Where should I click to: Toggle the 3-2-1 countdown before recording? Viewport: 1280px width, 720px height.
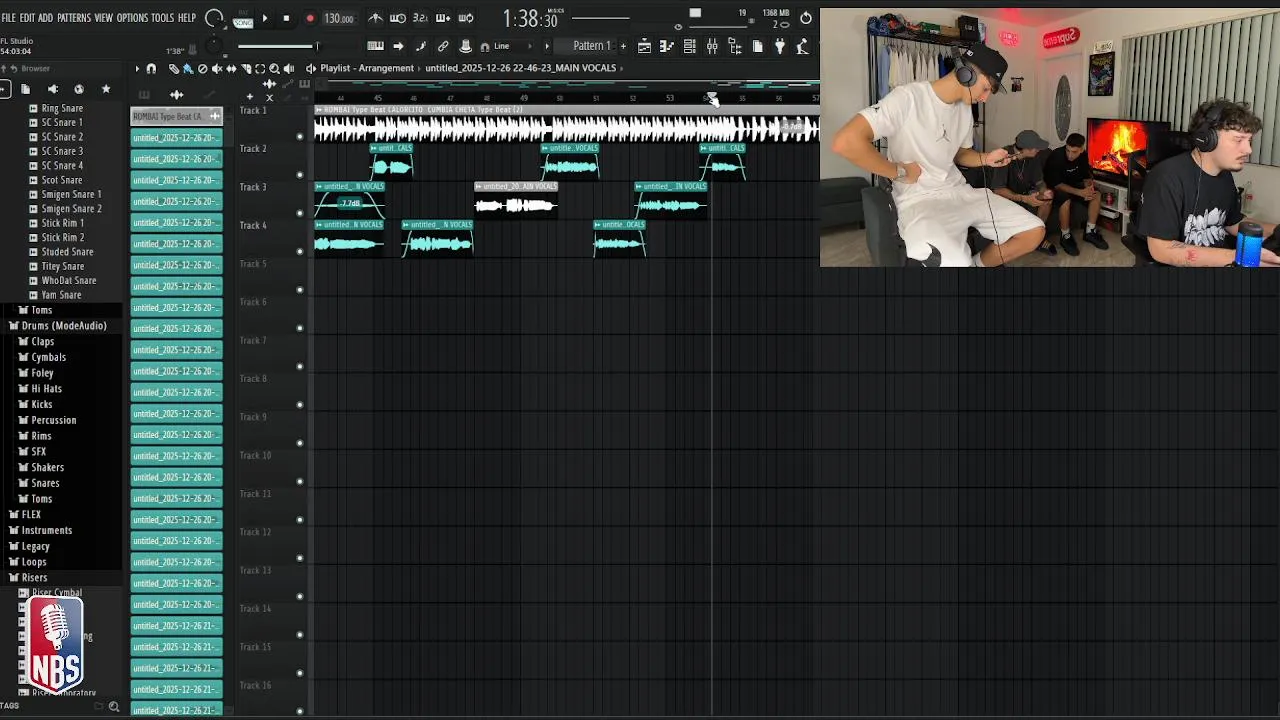(420, 18)
